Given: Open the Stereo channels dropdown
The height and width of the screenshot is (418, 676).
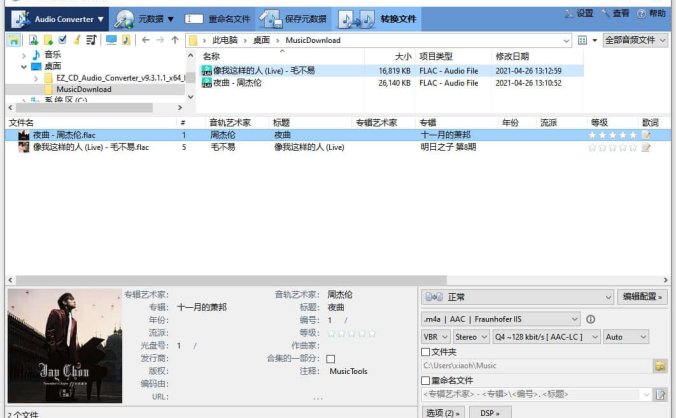Looking at the screenshot, I should 471,337.
